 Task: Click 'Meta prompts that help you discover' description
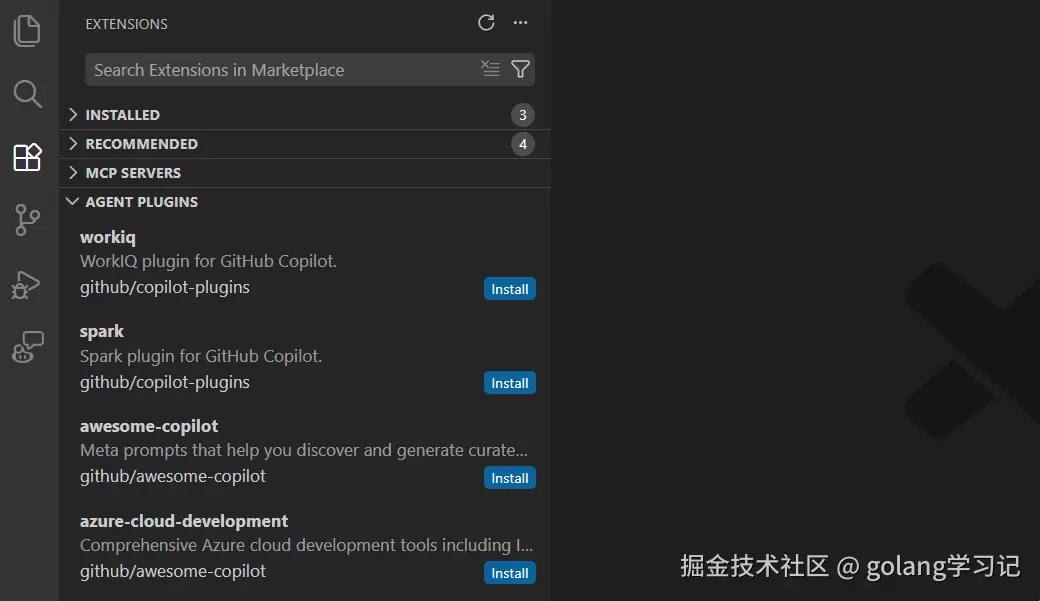(x=304, y=450)
